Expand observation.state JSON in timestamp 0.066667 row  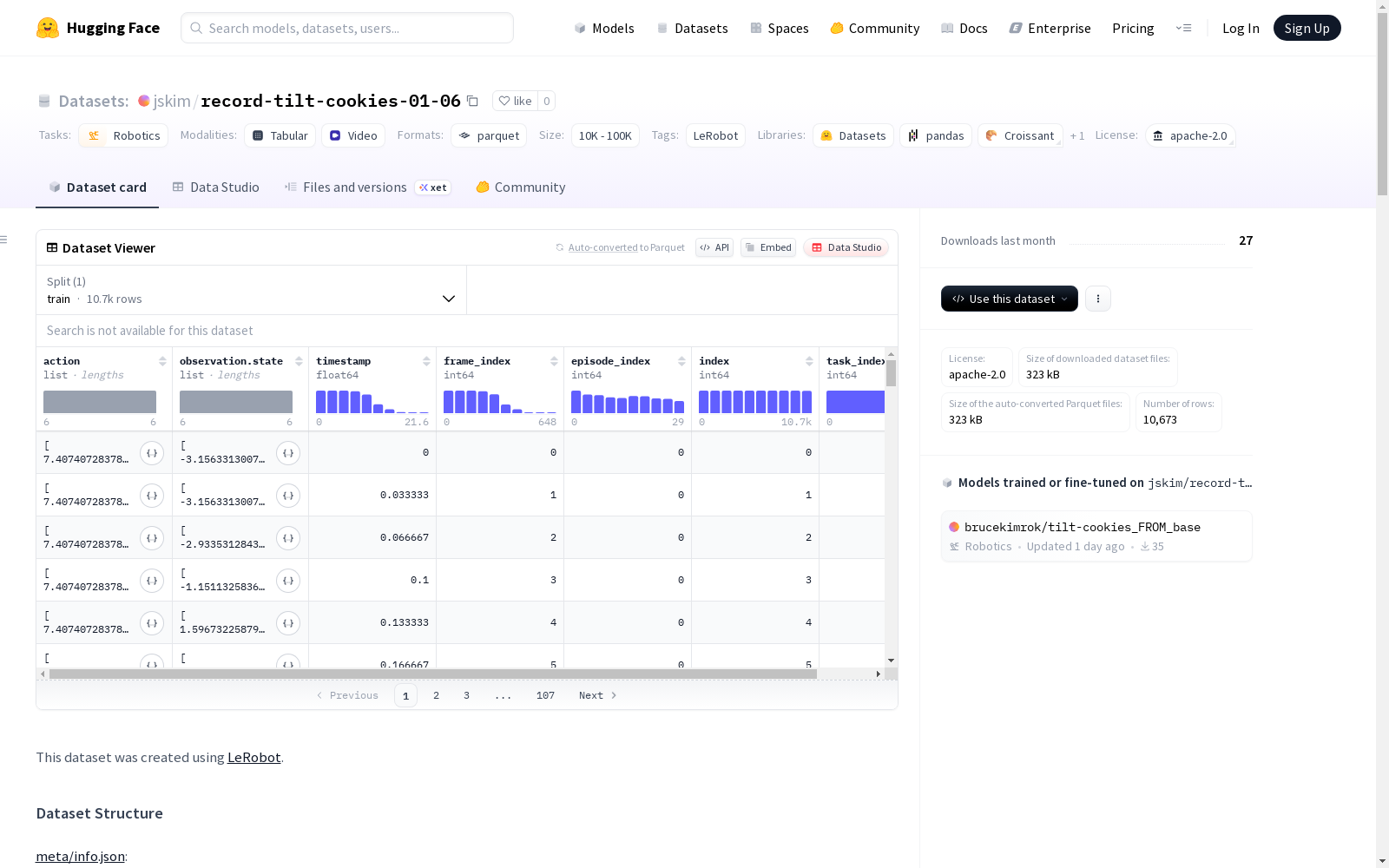288,538
